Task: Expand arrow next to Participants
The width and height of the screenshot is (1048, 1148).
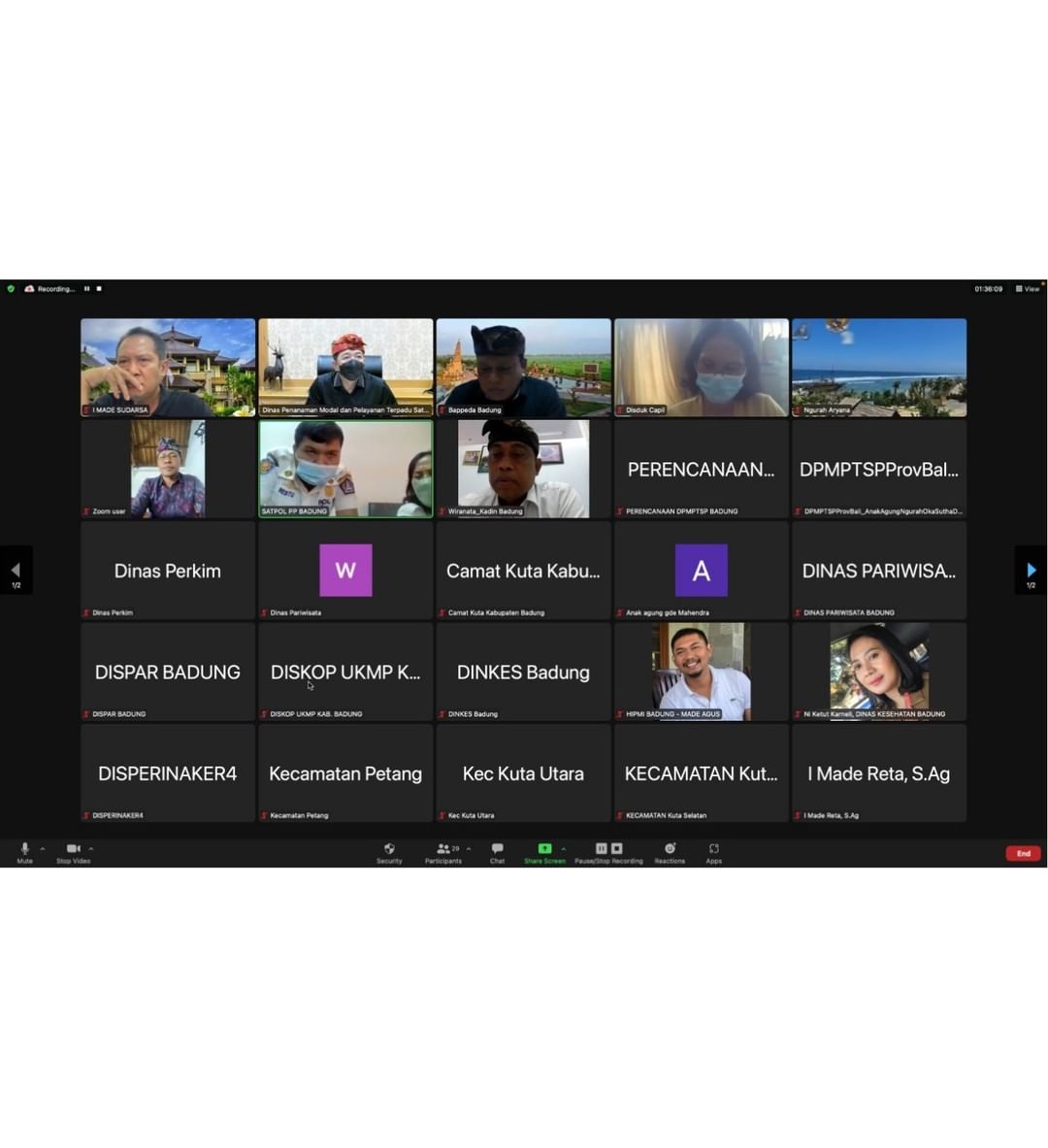Action: [x=469, y=849]
